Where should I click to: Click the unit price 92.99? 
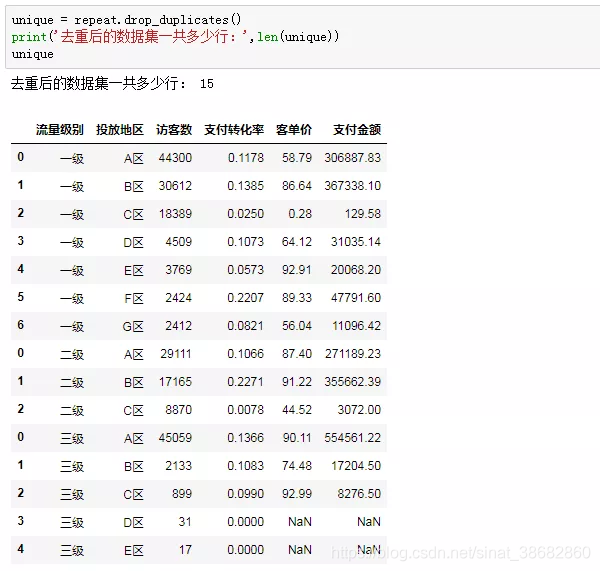tap(297, 494)
